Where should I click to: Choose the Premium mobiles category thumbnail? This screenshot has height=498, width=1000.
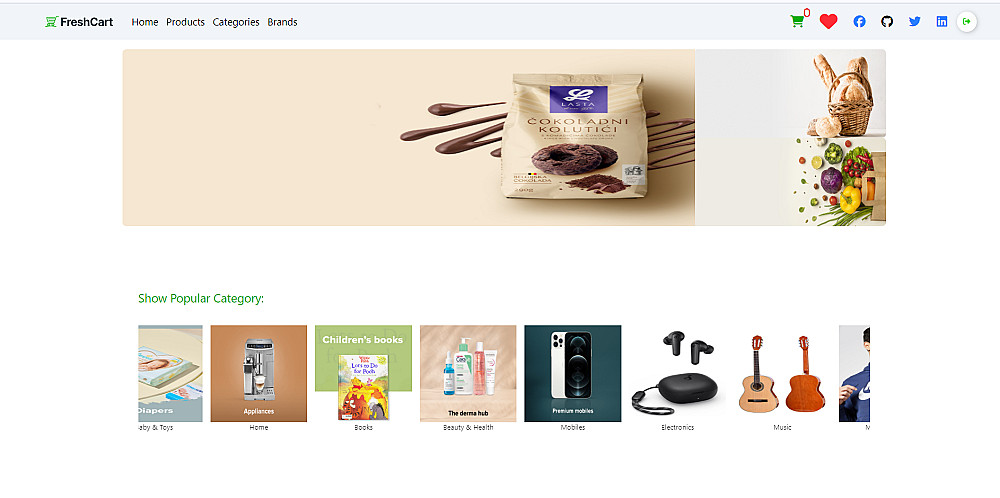pyautogui.click(x=573, y=374)
